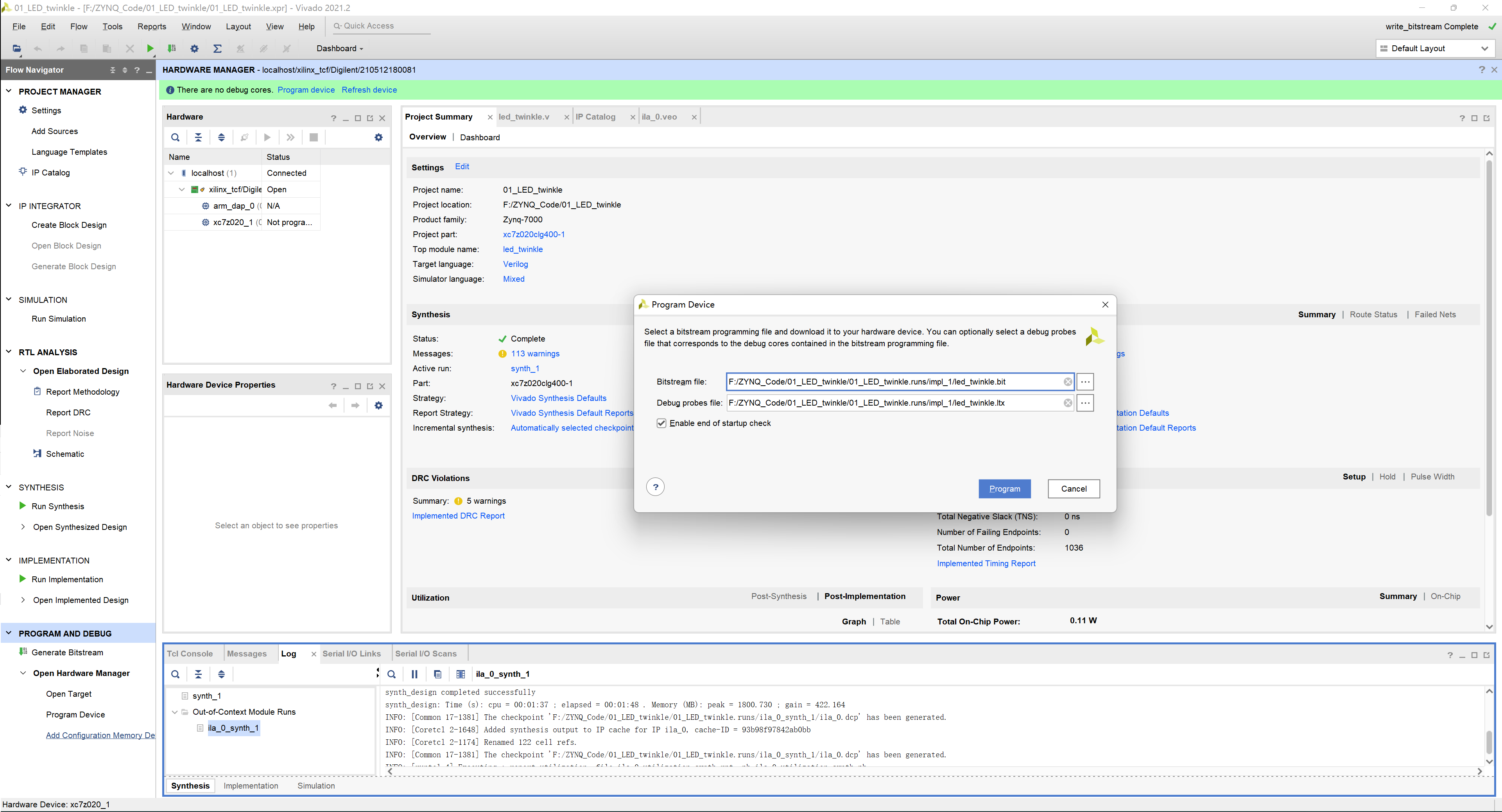The height and width of the screenshot is (812, 1502).
Task: Go back in Hardware Device Properties
Action: [x=332, y=406]
